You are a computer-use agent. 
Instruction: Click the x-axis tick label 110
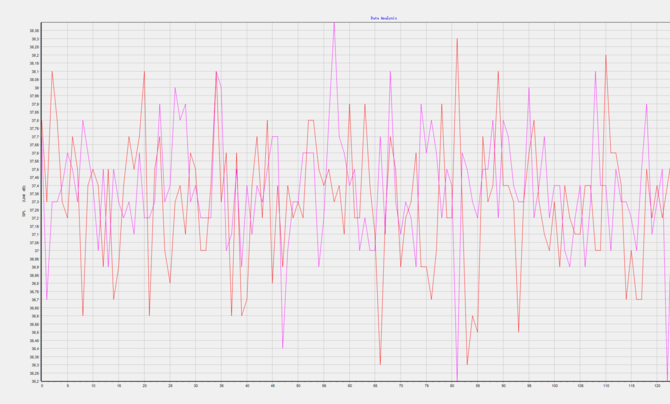click(x=605, y=387)
